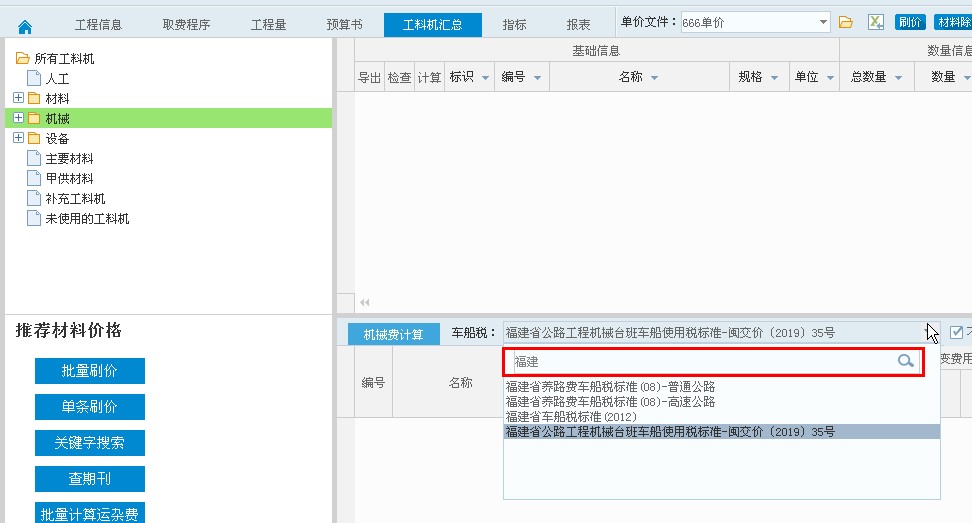This screenshot has height=523, width=972.
Task: Open the 名称 column filter dropdown
Action: pos(655,77)
